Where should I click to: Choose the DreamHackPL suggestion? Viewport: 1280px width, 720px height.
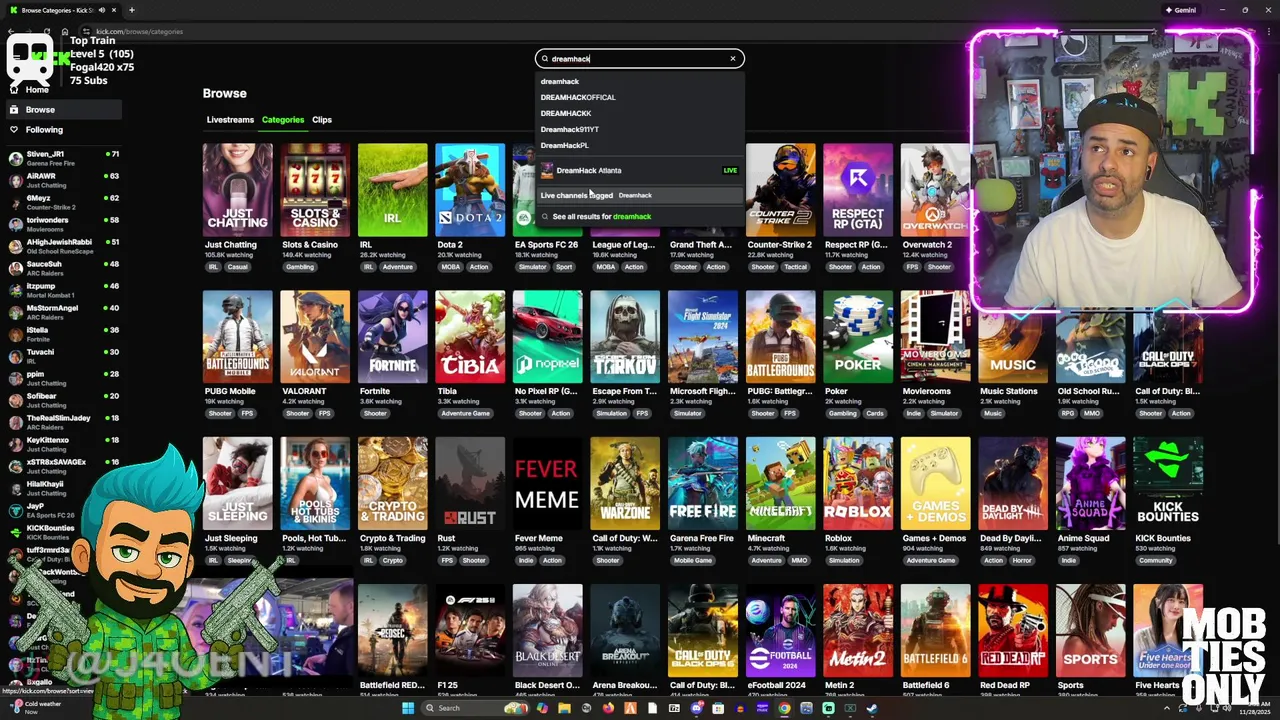[x=640, y=145]
